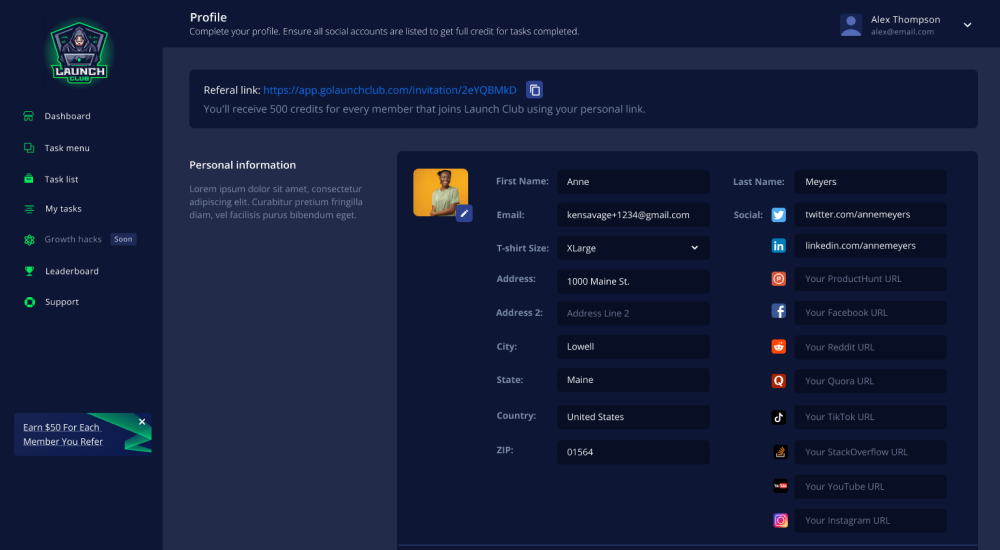Click the Reddit social icon

[779, 346]
